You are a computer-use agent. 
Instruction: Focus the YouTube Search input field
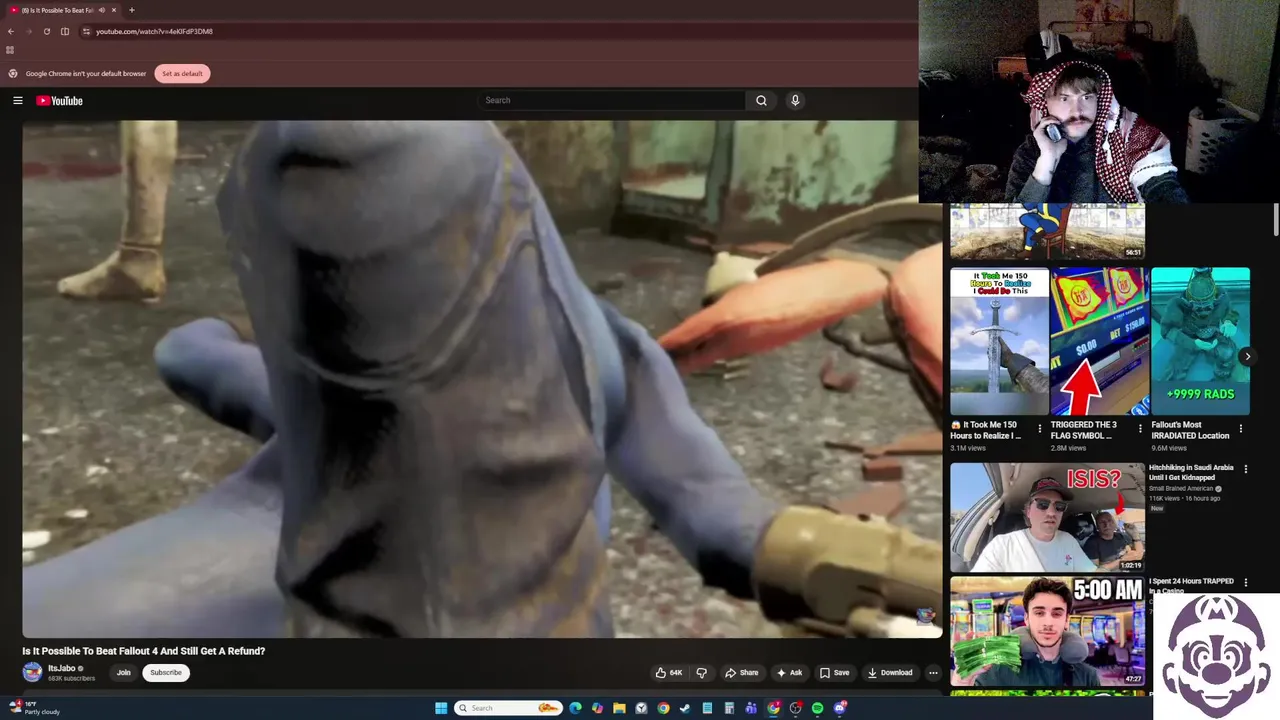coord(612,100)
